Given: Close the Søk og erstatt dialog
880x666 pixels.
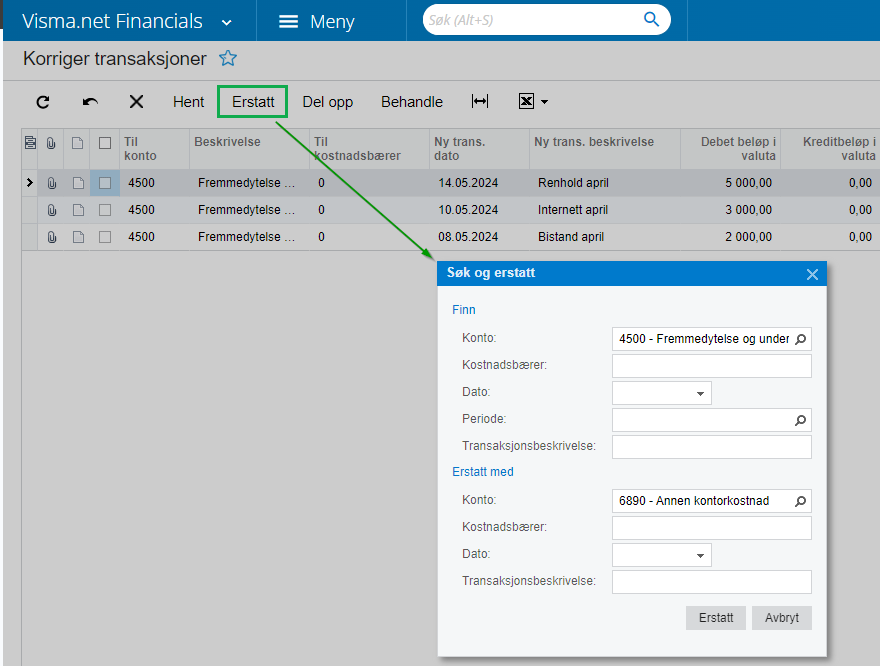Looking at the screenshot, I should (812, 274).
